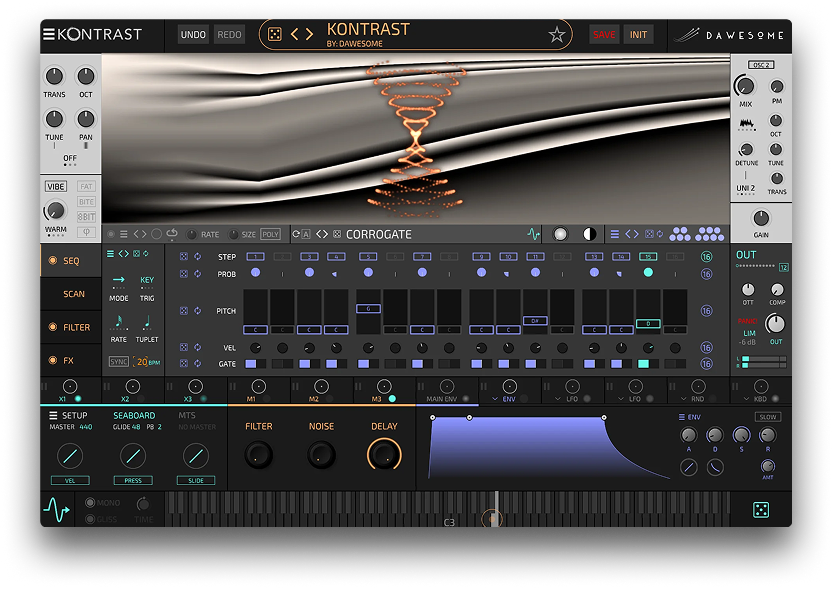
Task: Click the red SAVE button
Action: (604, 35)
